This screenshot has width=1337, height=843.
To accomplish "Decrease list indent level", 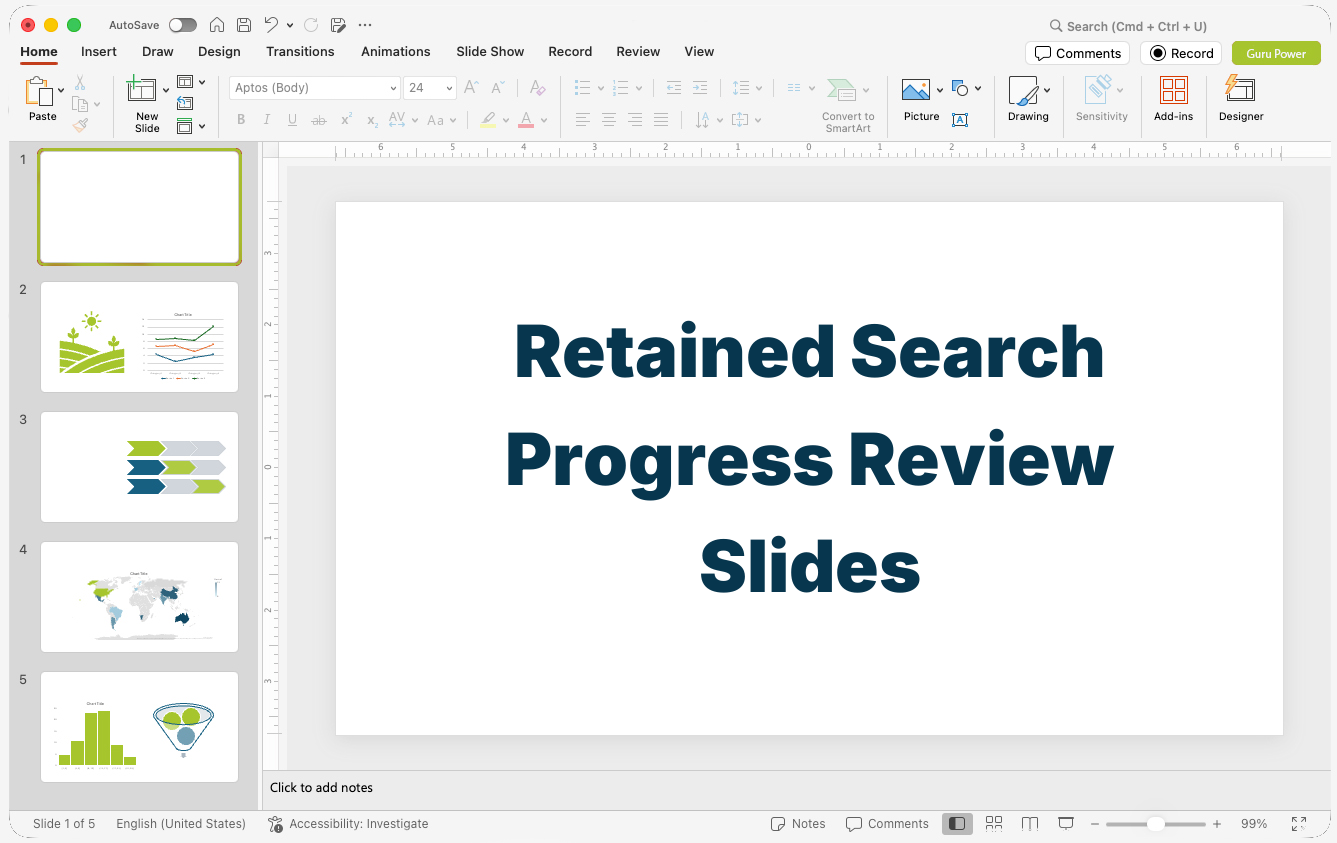I will tap(673, 88).
